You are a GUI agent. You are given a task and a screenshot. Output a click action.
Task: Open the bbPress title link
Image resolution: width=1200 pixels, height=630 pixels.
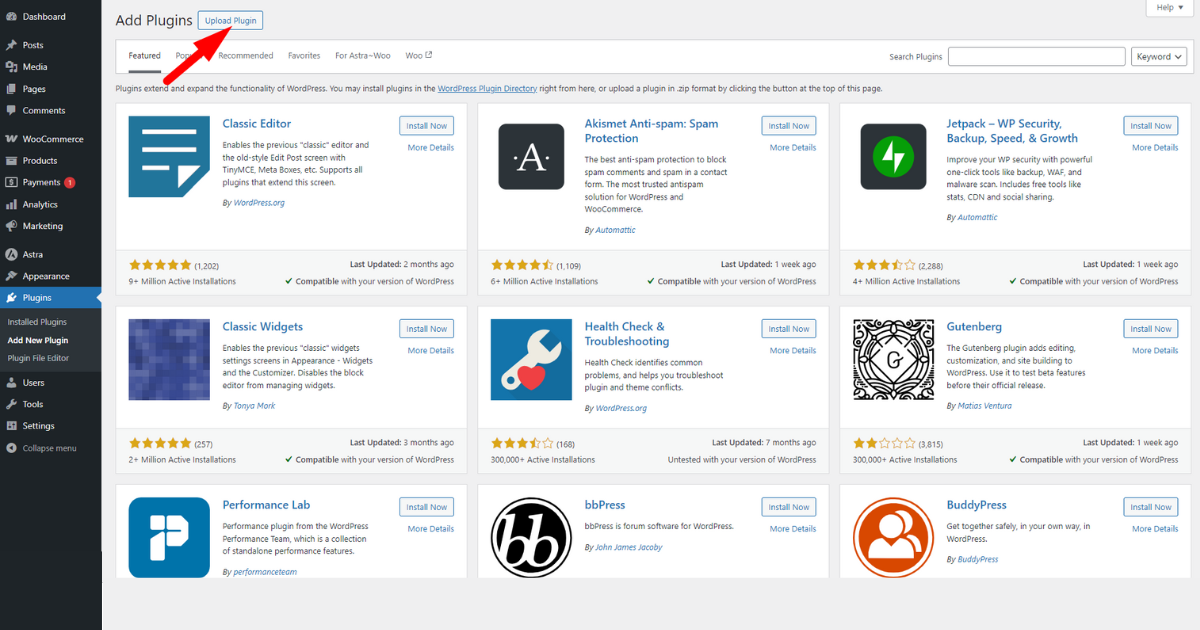click(x=605, y=505)
